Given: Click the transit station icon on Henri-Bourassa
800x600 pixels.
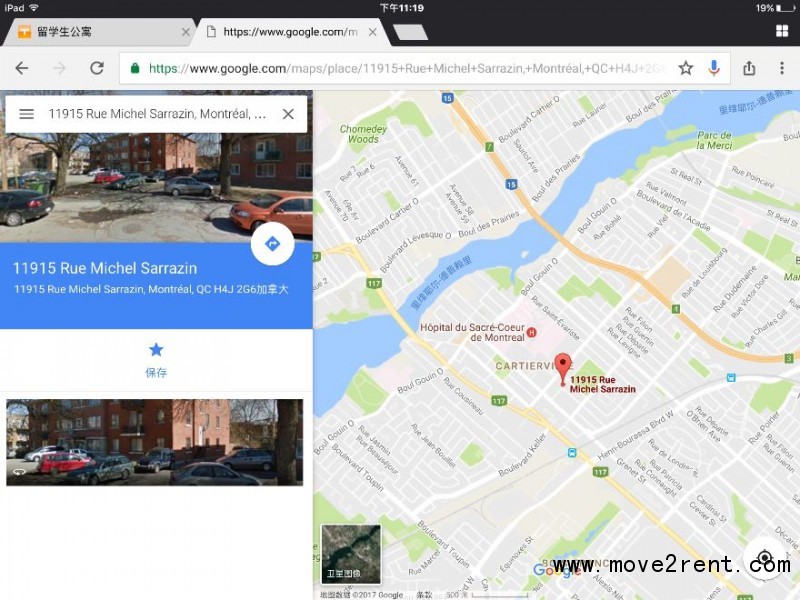Looking at the screenshot, I should [x=572, y=453].
